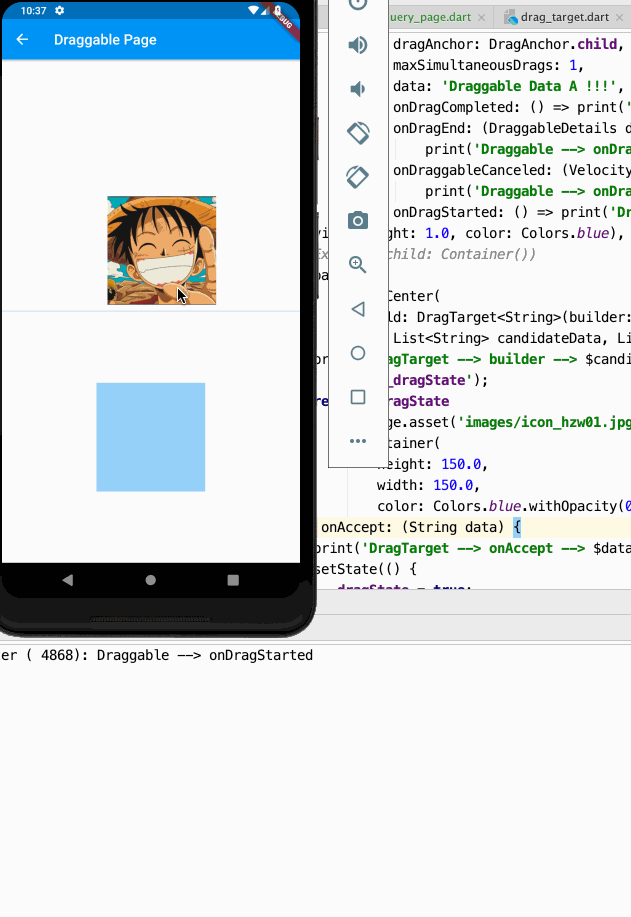Tap the settings gear in phone status bar
Screen dimensions: 631x917
60,11
